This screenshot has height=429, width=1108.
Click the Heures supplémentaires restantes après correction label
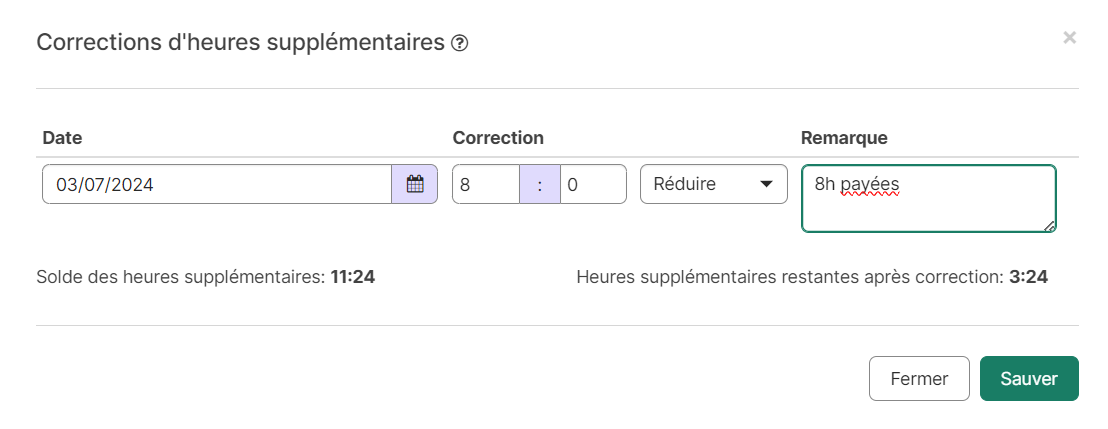click(x=790, y=277)
